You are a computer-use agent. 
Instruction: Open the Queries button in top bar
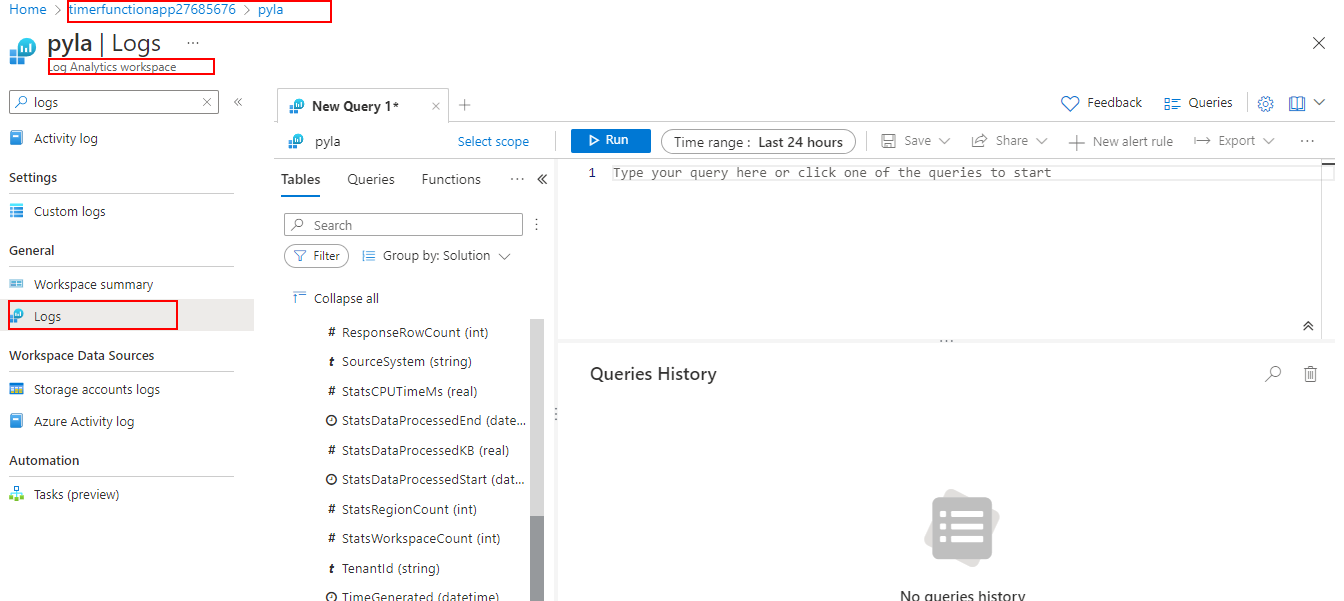click(1198, 103)
